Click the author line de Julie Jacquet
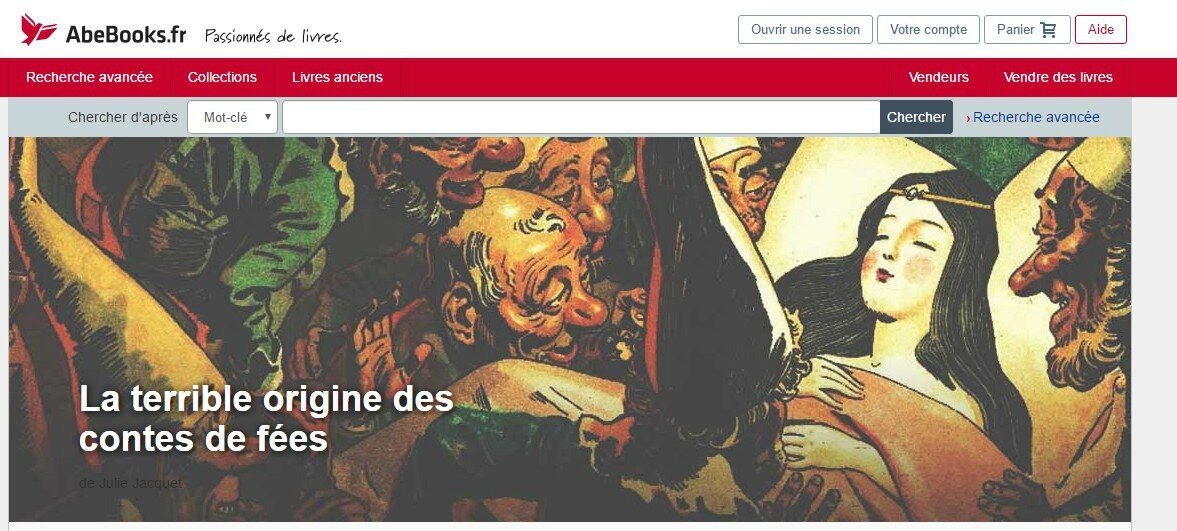 point(131,483)
